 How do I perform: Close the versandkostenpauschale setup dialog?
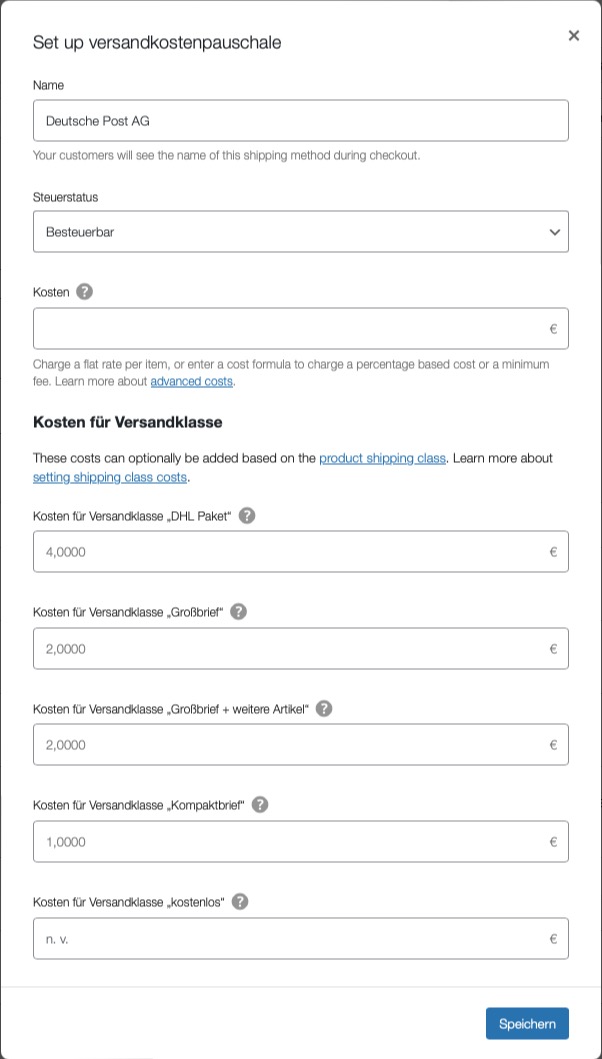point(574,36)
